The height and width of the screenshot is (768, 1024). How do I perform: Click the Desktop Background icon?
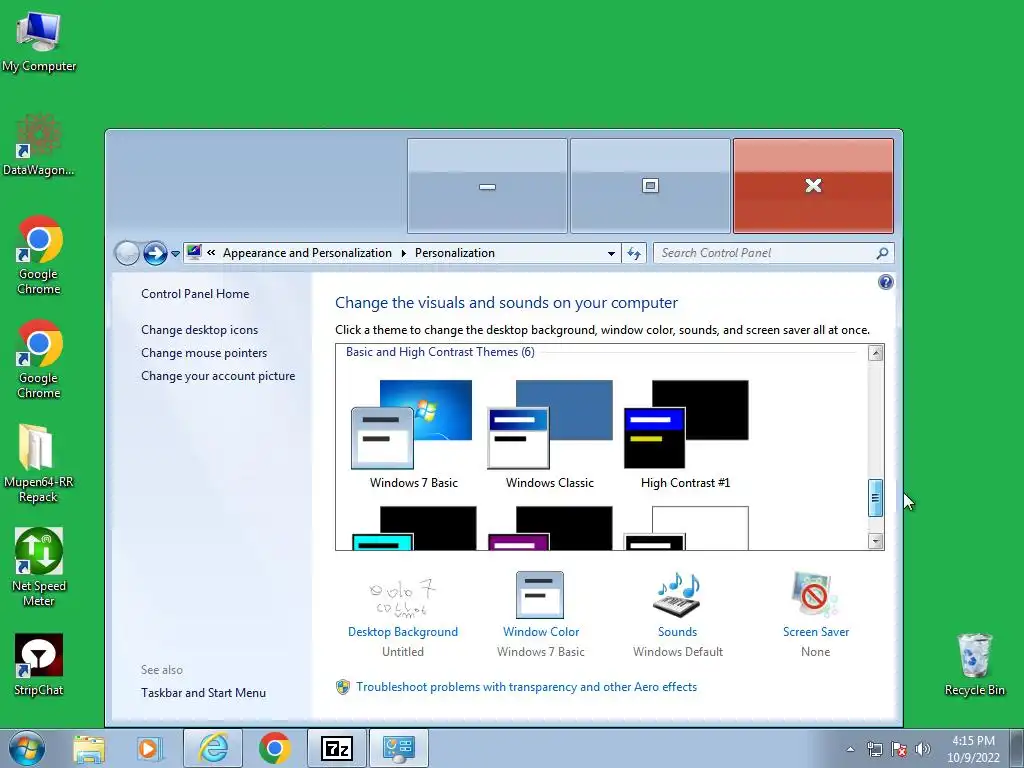(x=402, y=598)
